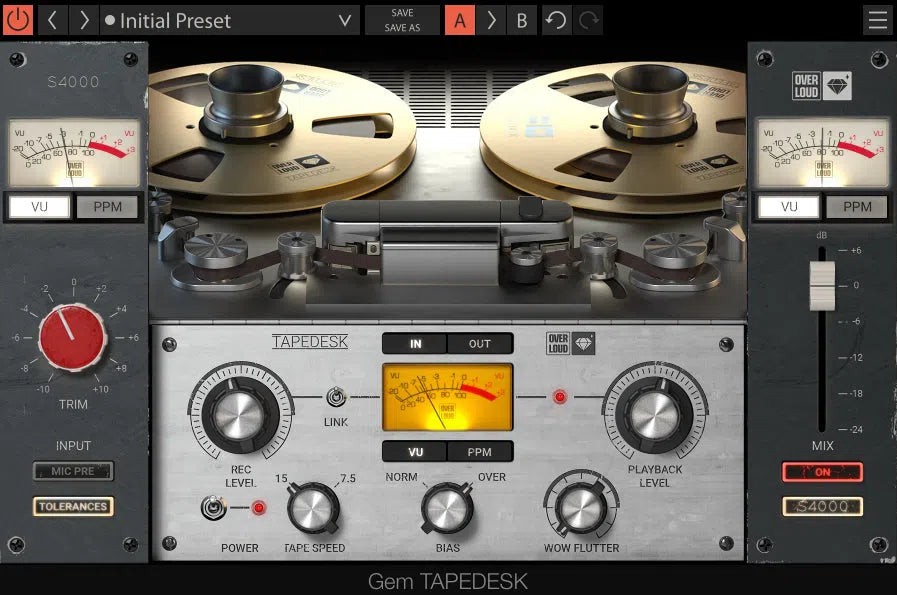Go to the previous preset using the left arrow
Screen dimensions: 897x595
52,20
